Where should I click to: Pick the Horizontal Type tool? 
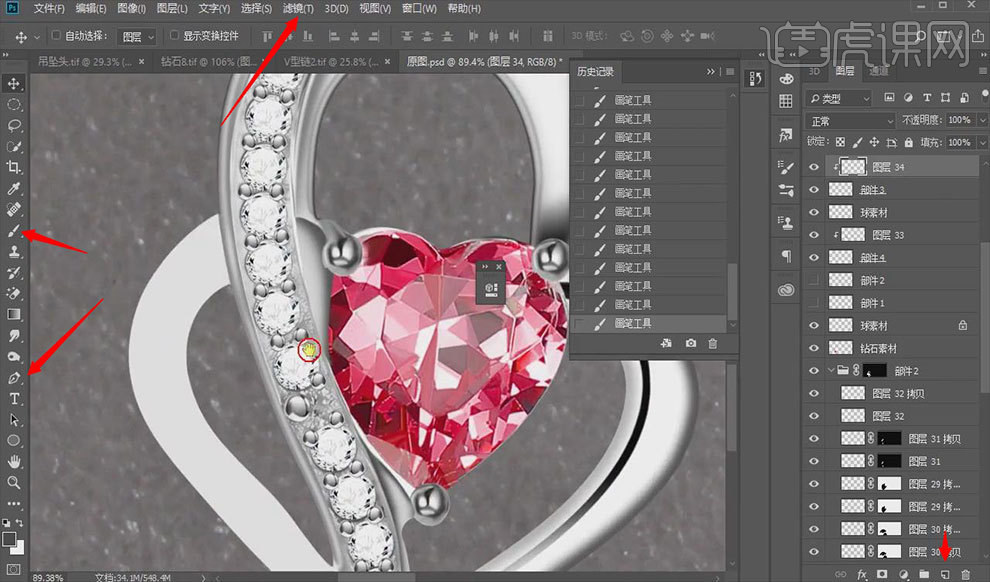click(x=14, y=399)
